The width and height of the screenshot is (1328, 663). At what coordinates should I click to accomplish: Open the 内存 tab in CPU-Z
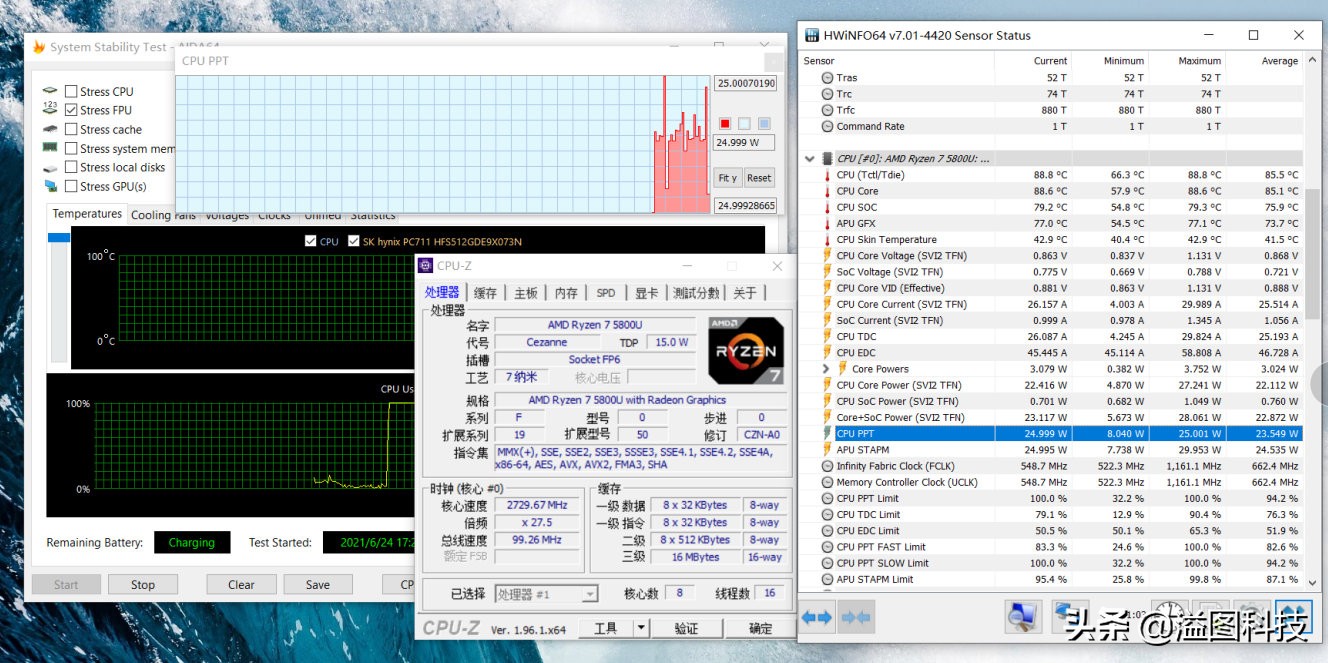click(x=566, y=293)
